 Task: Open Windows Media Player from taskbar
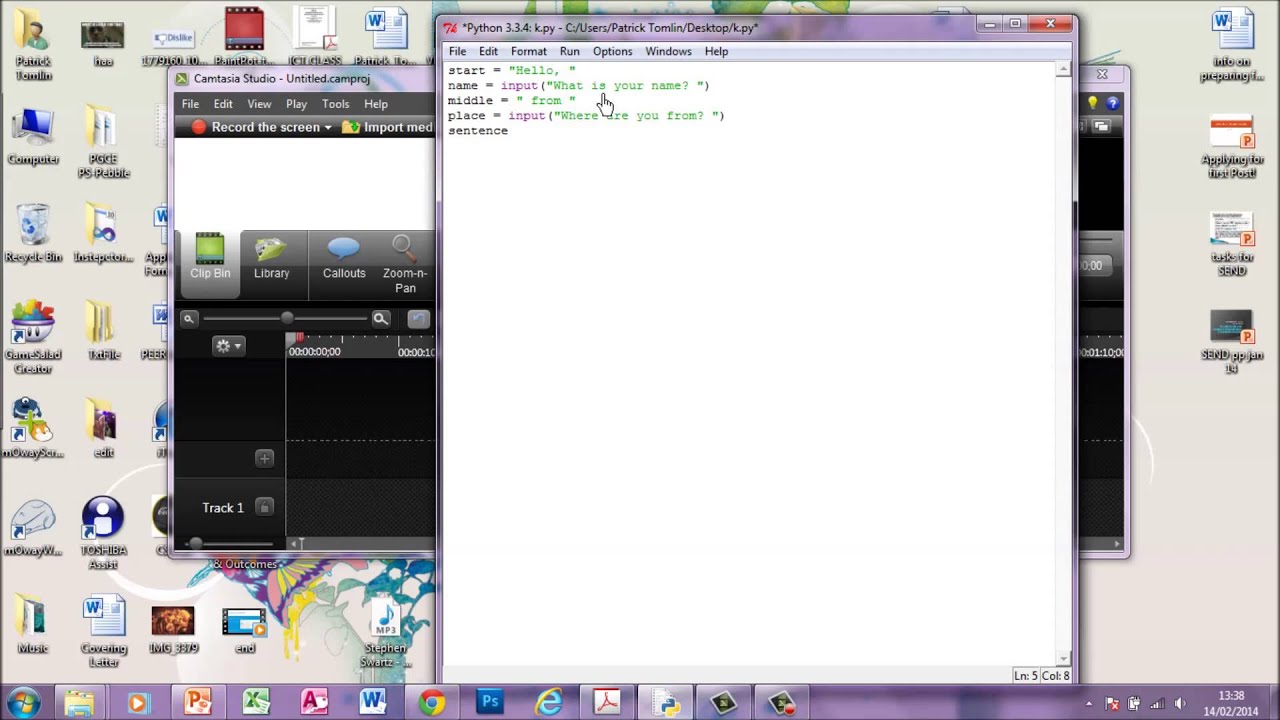[138, 702]
